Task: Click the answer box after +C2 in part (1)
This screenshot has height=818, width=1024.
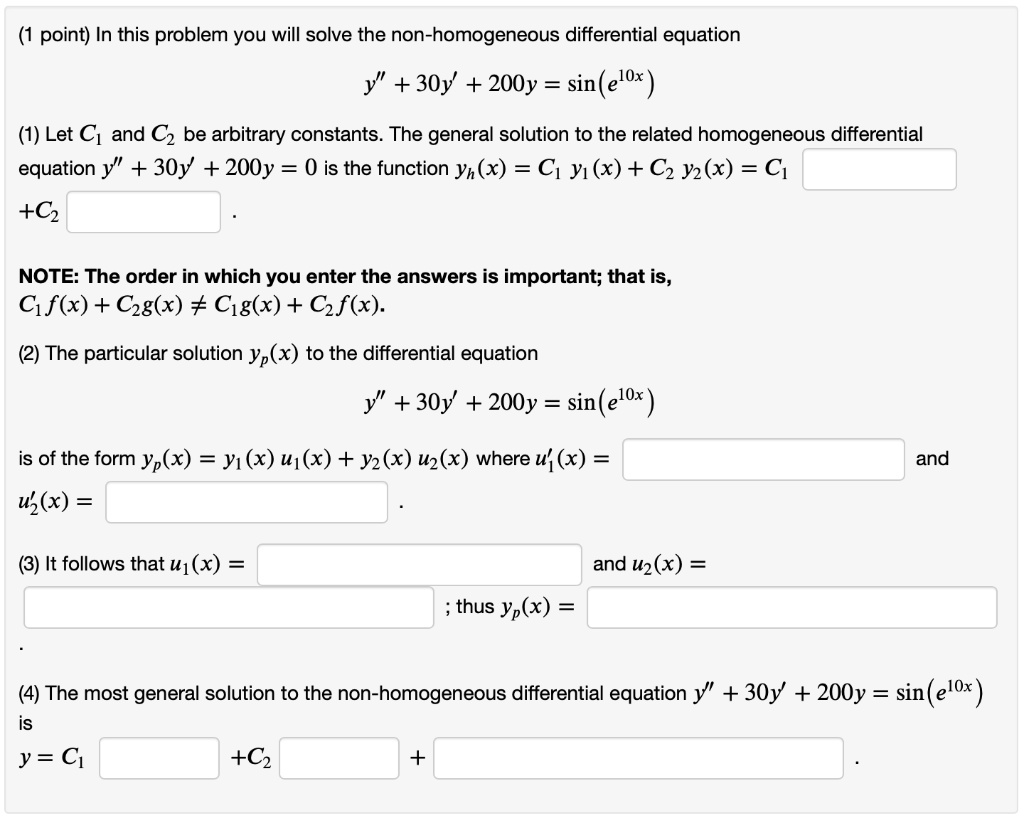Action: (144, 211)
